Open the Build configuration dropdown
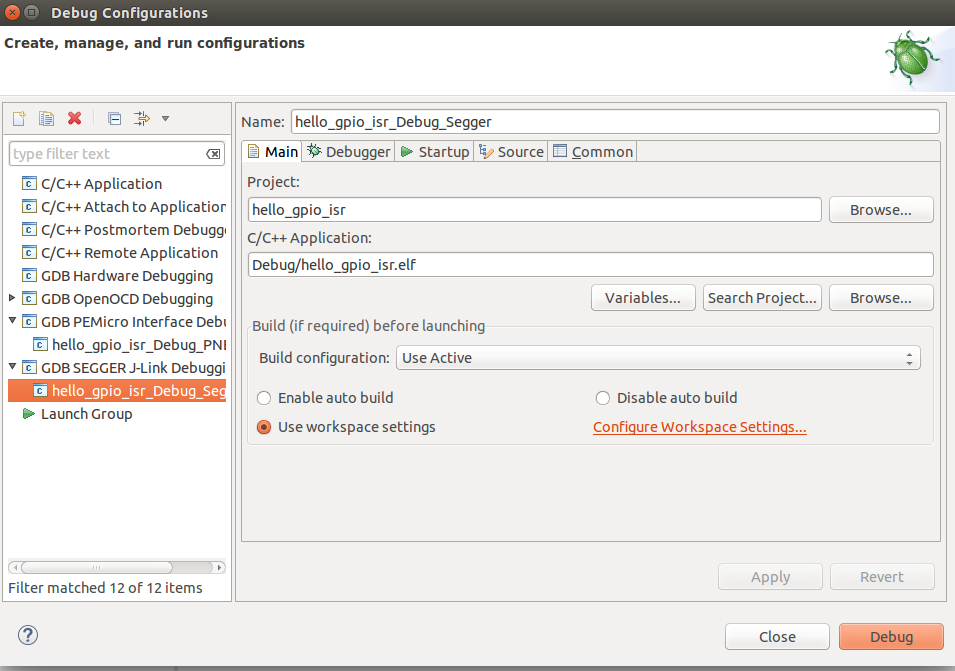955x671 pixels. click(659, 358)
